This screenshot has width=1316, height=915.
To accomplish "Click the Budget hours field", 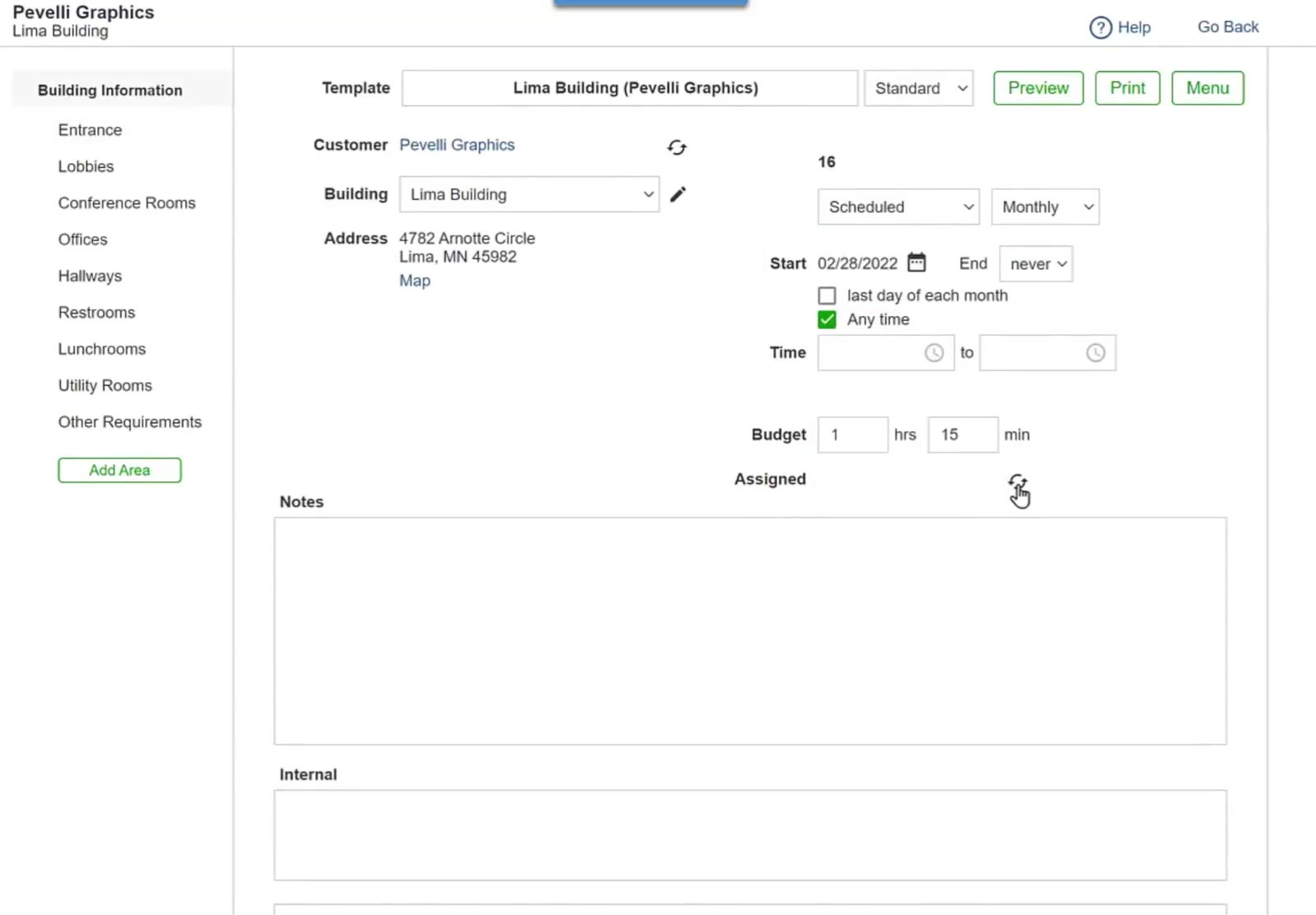I will [x=852, y=434].
